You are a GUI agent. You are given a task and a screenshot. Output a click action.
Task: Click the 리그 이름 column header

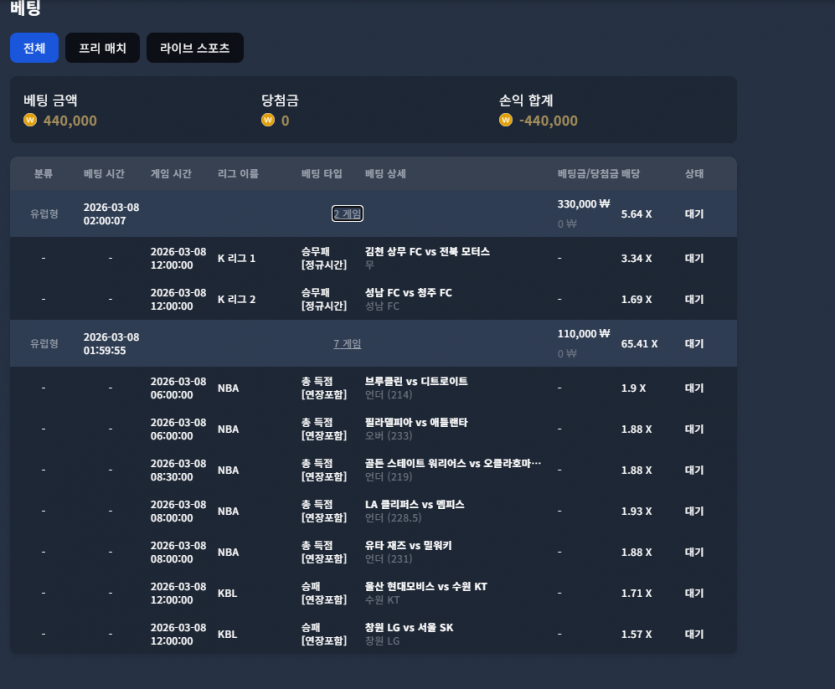(x=238, y=174)
